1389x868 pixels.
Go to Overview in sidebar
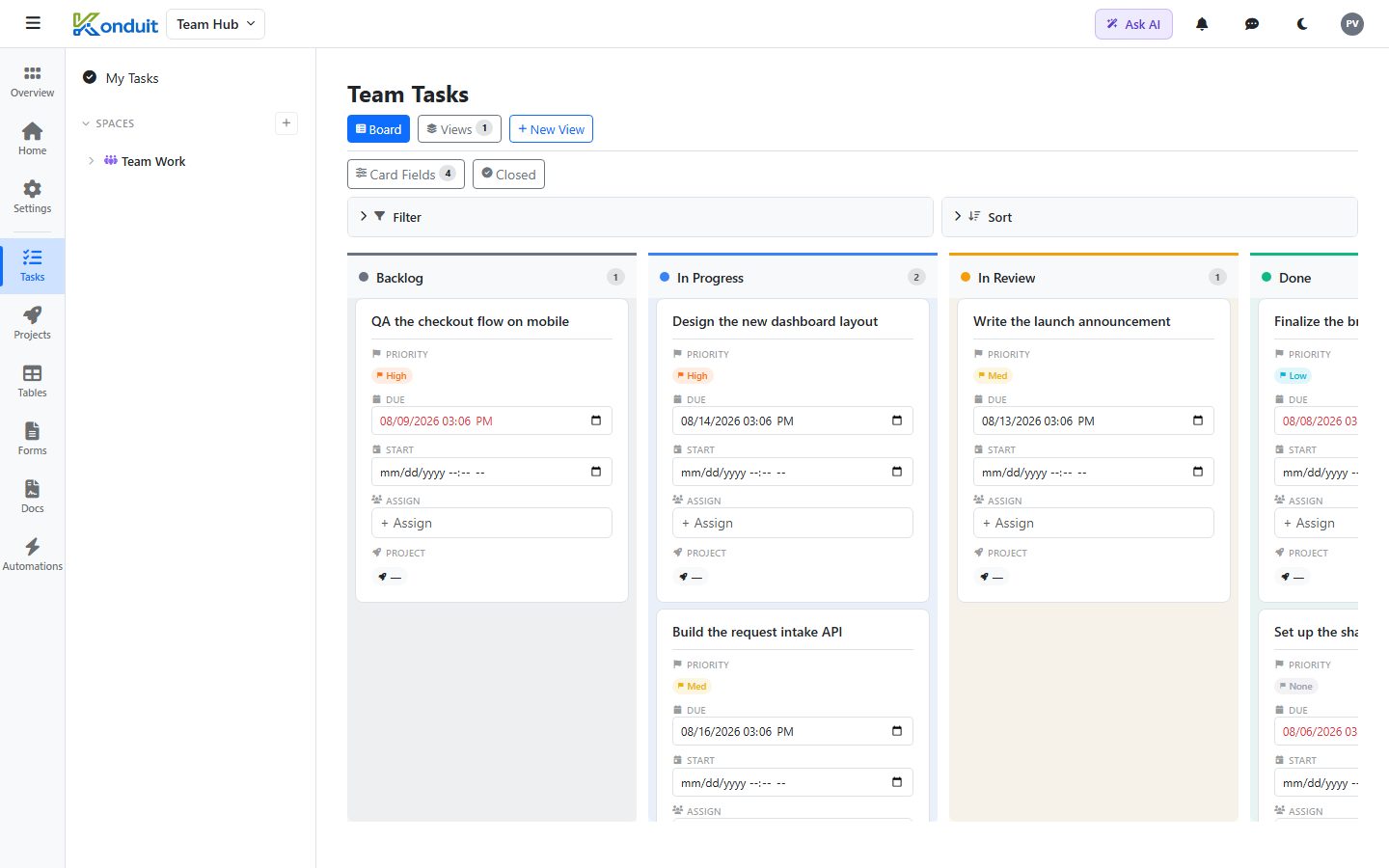click(33, 82)
